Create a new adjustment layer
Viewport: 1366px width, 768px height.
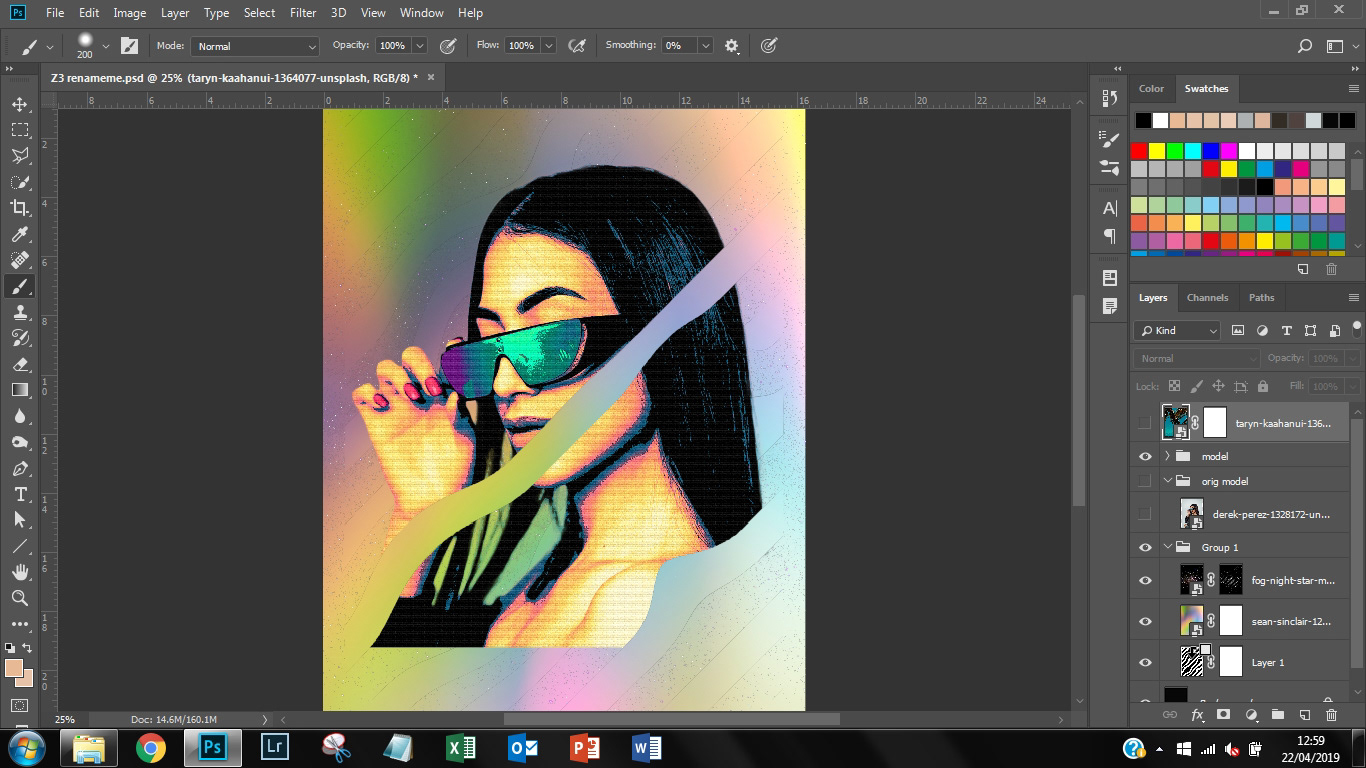click(1251, 715)
